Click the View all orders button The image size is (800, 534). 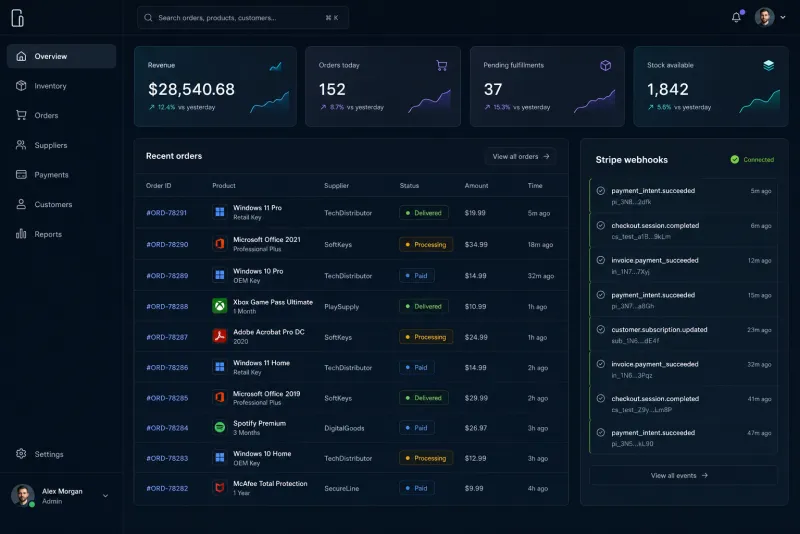coord(520,157)
